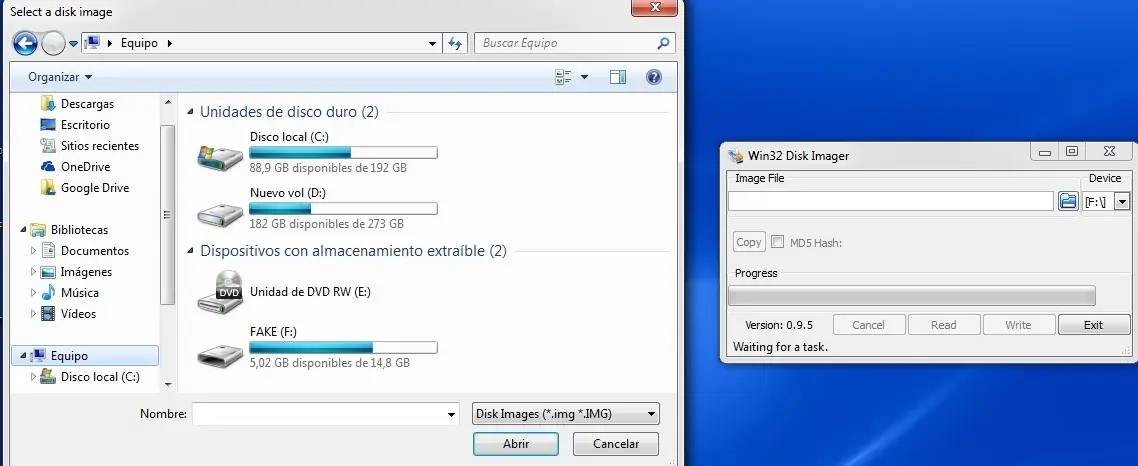Image resolution: width=1138 pixels, height=466 pixels.
Task: Open the recent pages dropdown arrow
Action: [x=73, y=44]
